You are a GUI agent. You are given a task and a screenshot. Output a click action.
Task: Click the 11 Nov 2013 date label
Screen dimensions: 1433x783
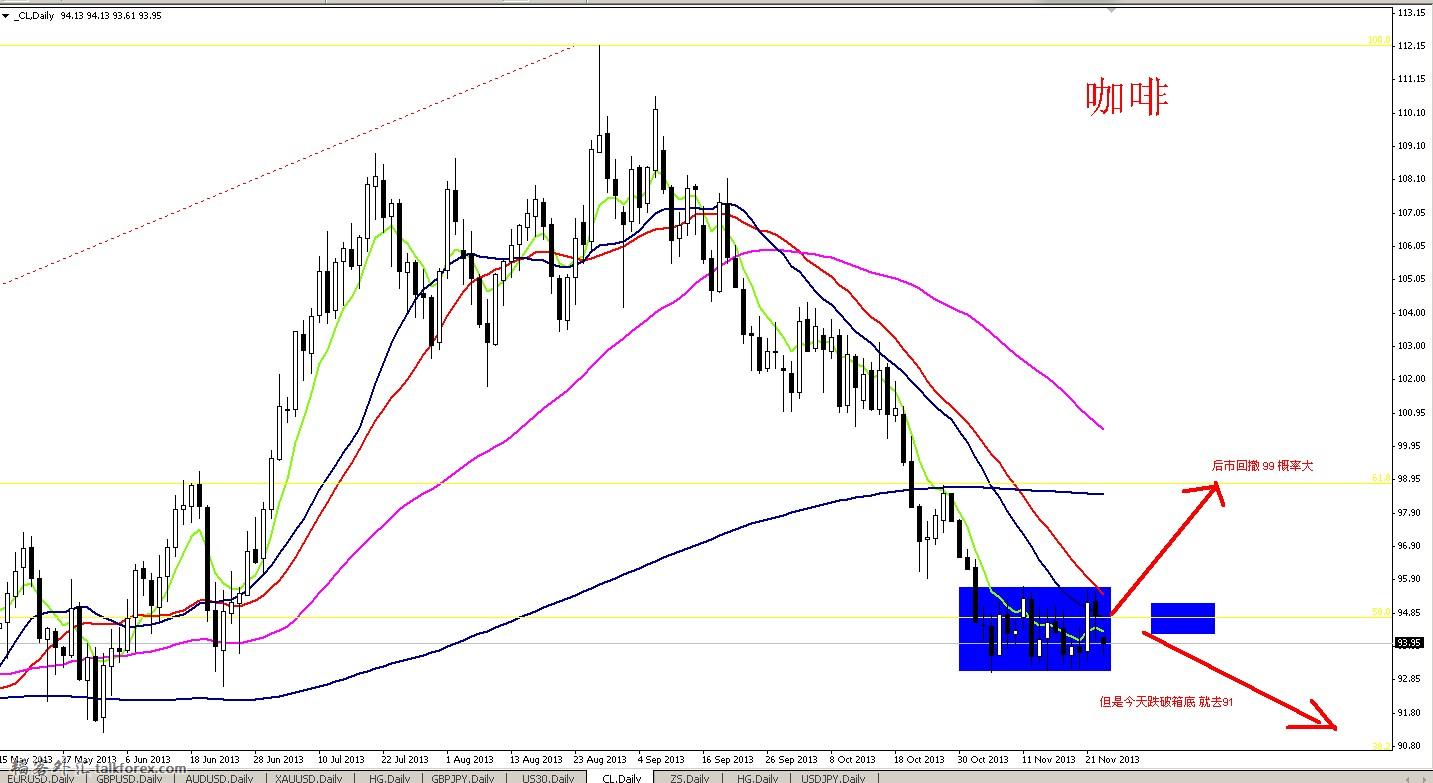1048,759
